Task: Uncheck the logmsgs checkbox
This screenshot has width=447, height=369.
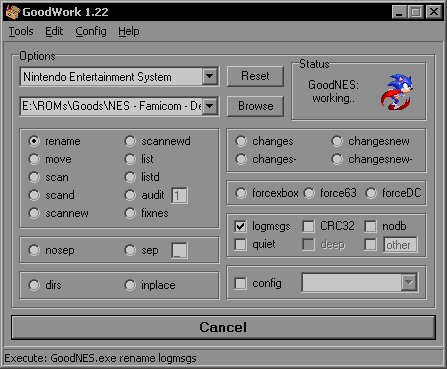Action: tap(240, 226)
